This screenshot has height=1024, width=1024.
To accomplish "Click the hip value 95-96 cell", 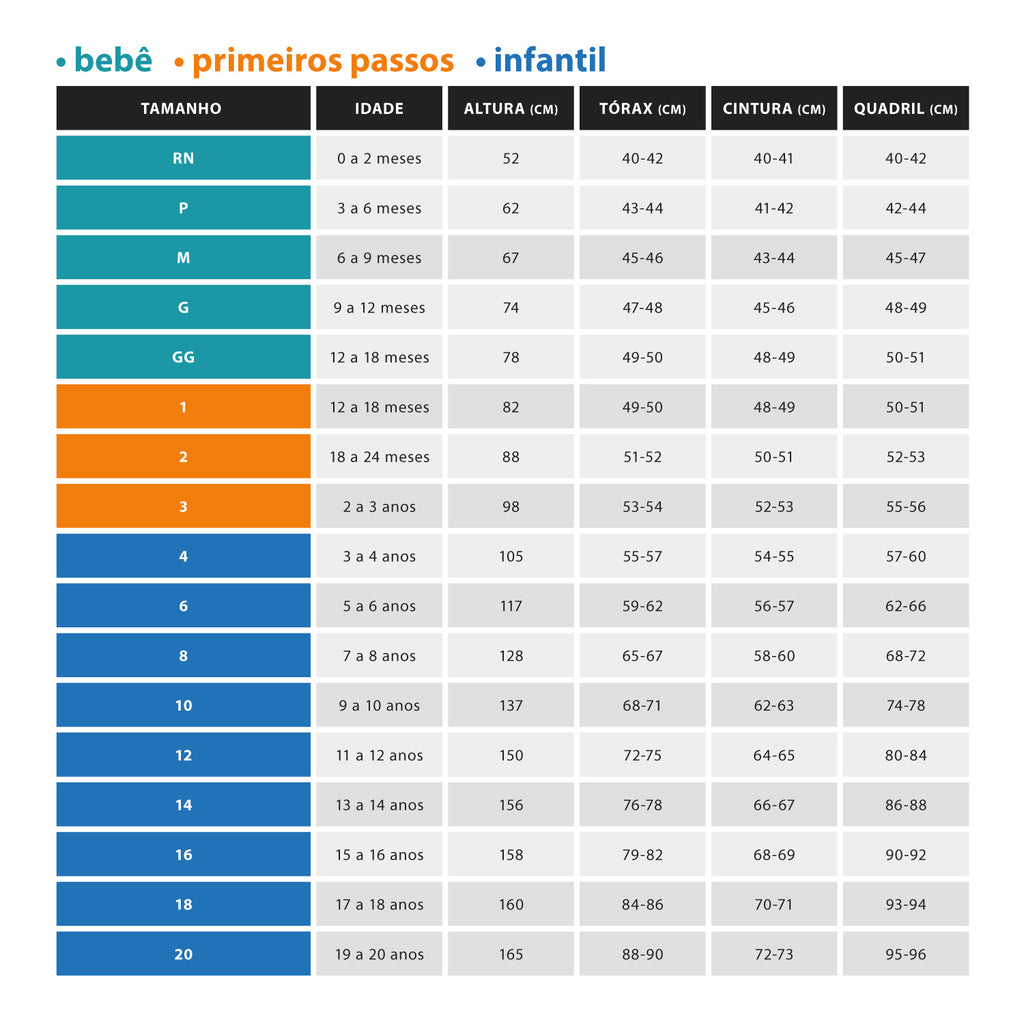I will pos(905,954).
